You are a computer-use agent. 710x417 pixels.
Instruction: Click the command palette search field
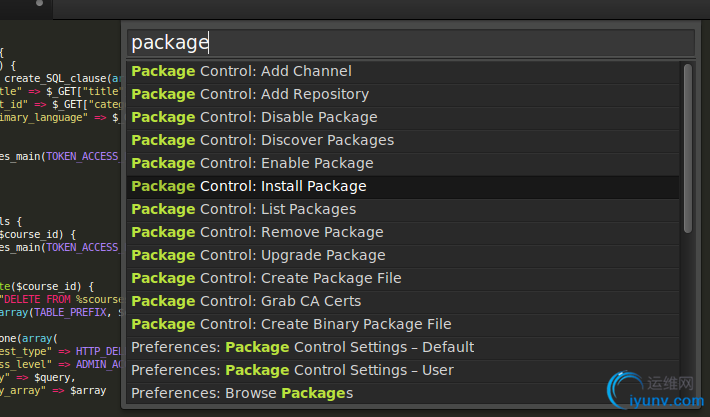click(411, 43)
